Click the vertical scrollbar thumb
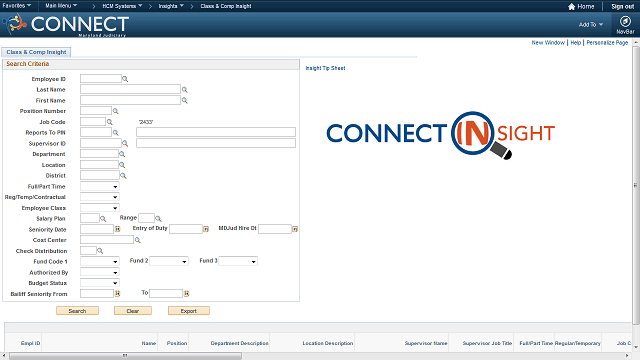The width and height of the screenshot is (640, 360). (636, 185)
